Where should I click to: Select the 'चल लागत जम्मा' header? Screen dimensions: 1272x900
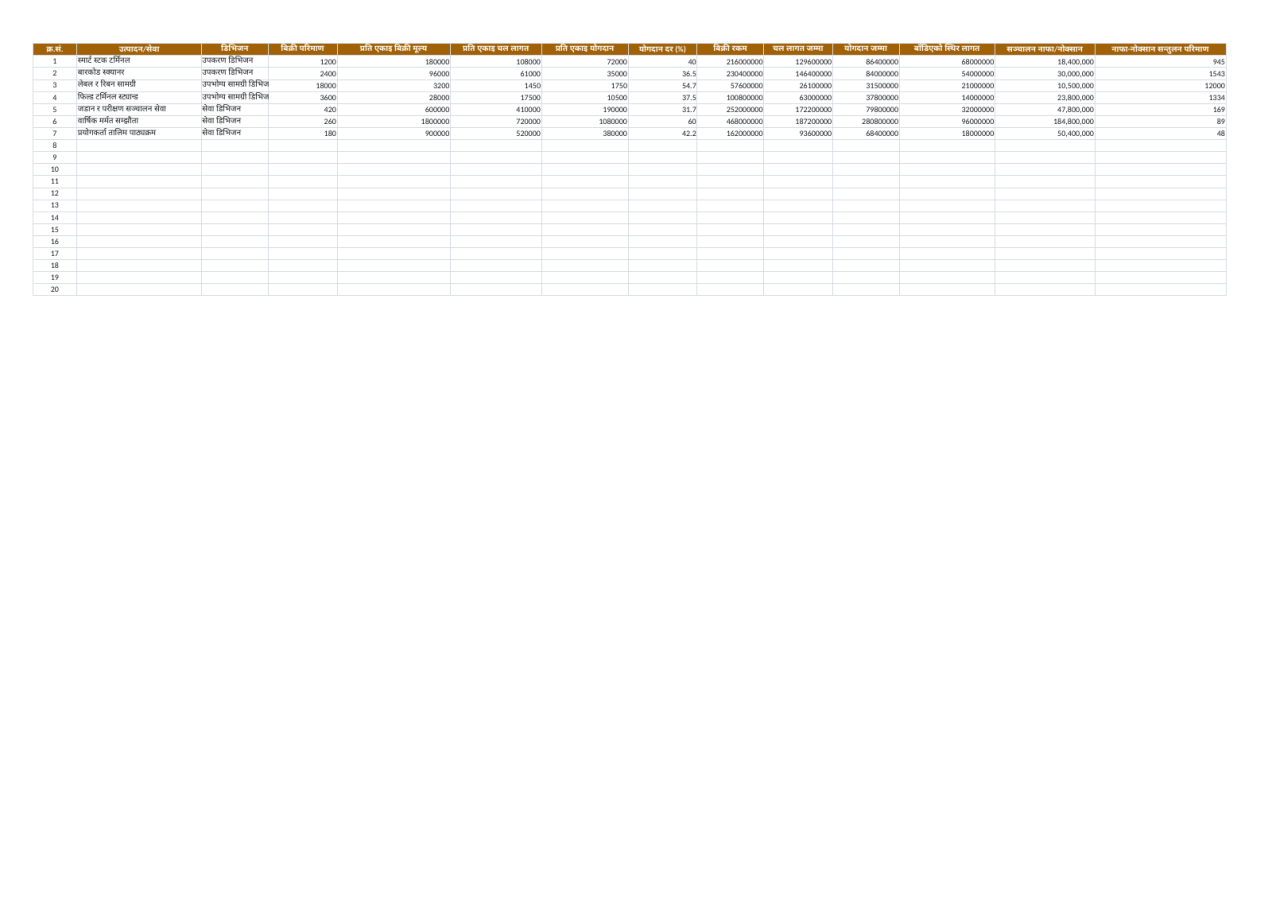pyautogui.click(x=798, y=49)
